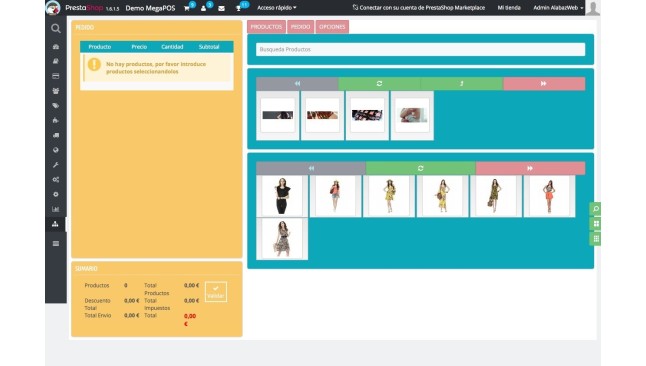Screen dimensions: 646x366
Task: Add the second product in top row
Action: click(x=335, y=196)
